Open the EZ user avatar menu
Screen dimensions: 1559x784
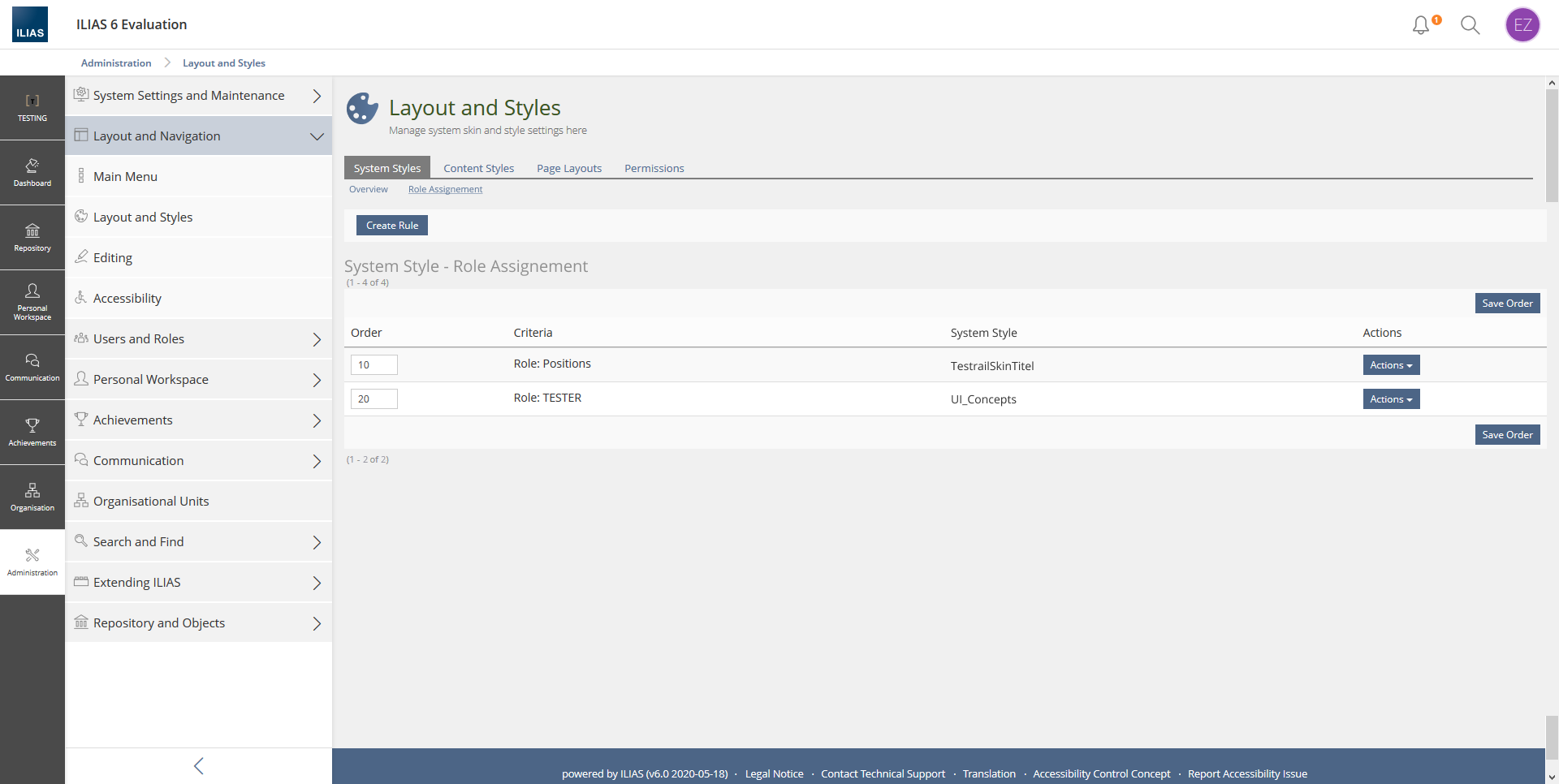(1522, 25)
